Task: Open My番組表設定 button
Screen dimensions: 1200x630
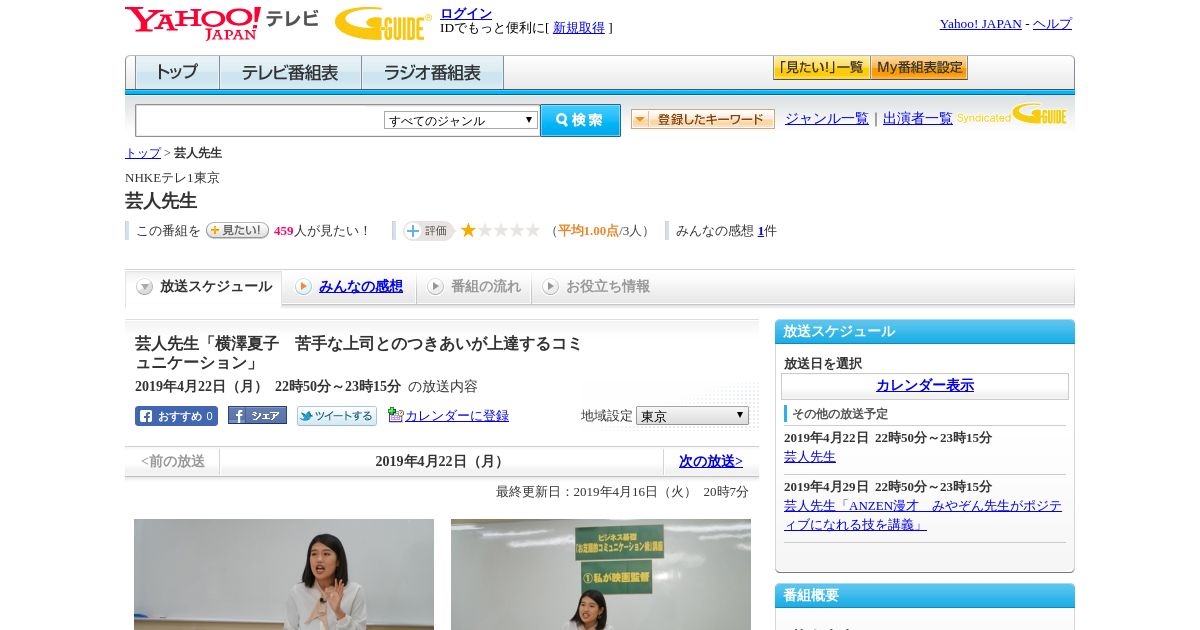Action: (x=919, y=68)
